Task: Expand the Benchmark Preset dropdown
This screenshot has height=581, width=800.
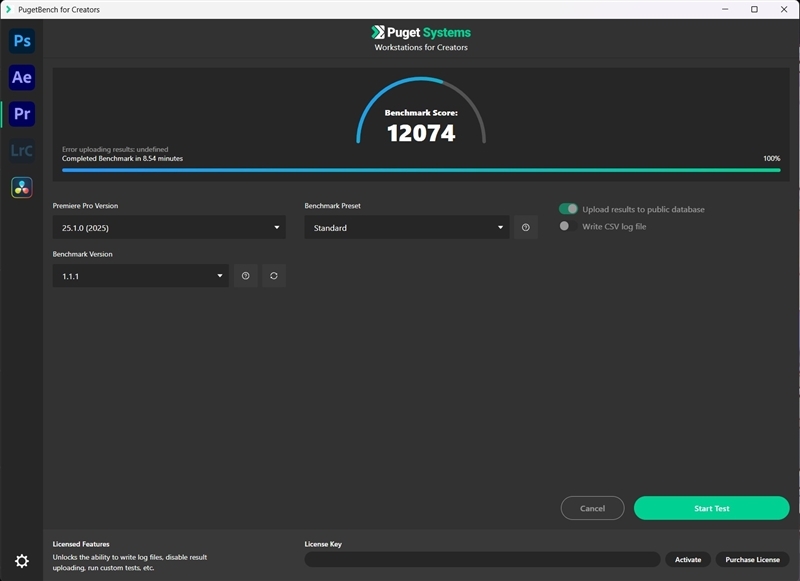Action: pos(406,227)
